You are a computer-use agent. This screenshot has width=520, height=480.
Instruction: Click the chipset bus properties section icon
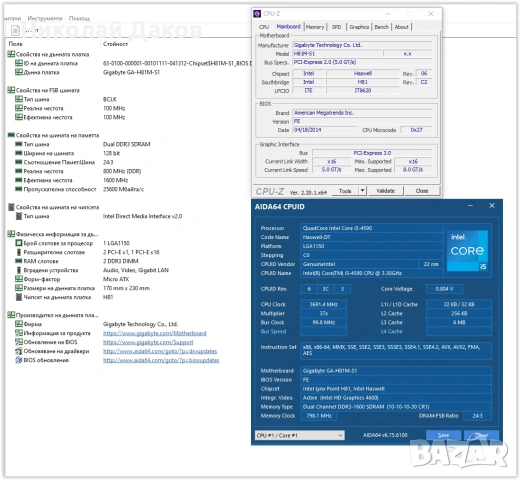(x=11, y=207)
